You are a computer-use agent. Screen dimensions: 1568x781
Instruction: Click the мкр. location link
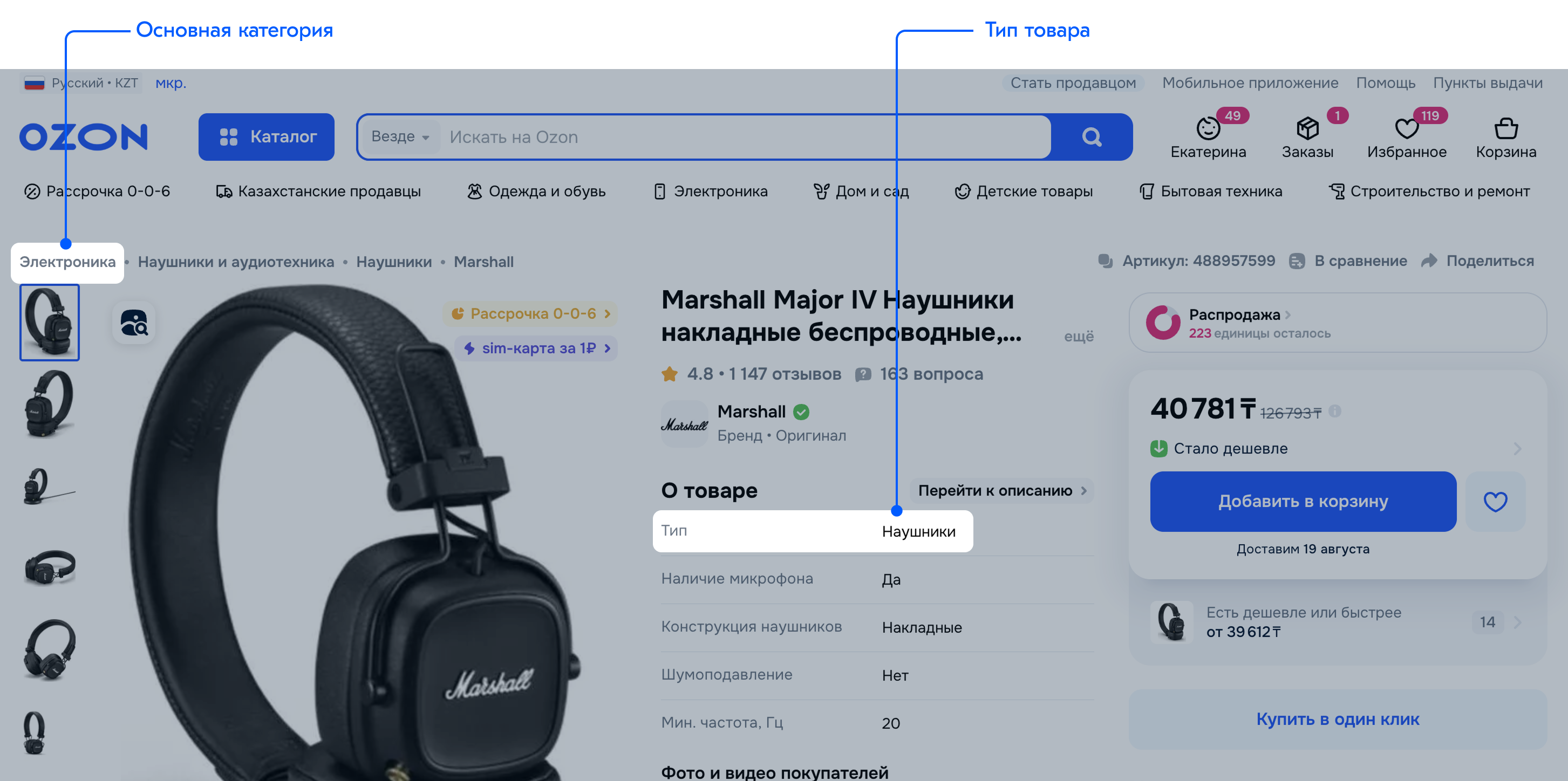171,83
